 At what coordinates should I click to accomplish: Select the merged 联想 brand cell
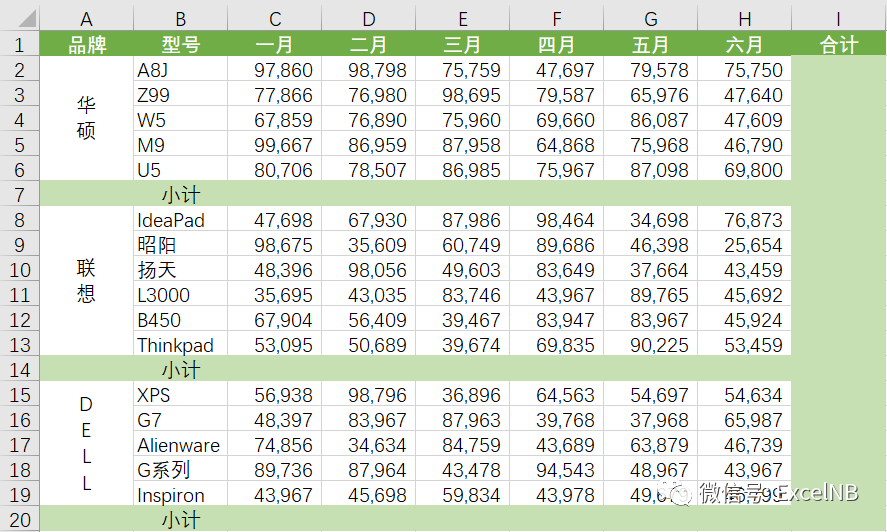click(x=87, y=281)
